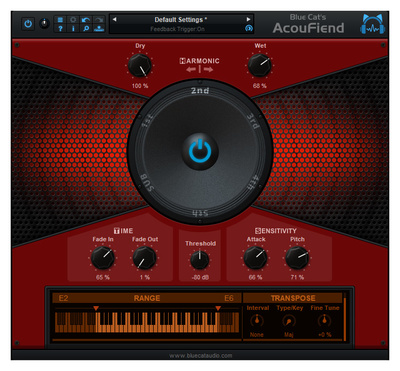Viewport: 400px width, 371px height.
Task: Open the 'Default Settings' preset name menu
Action: (x=180, y=20)
